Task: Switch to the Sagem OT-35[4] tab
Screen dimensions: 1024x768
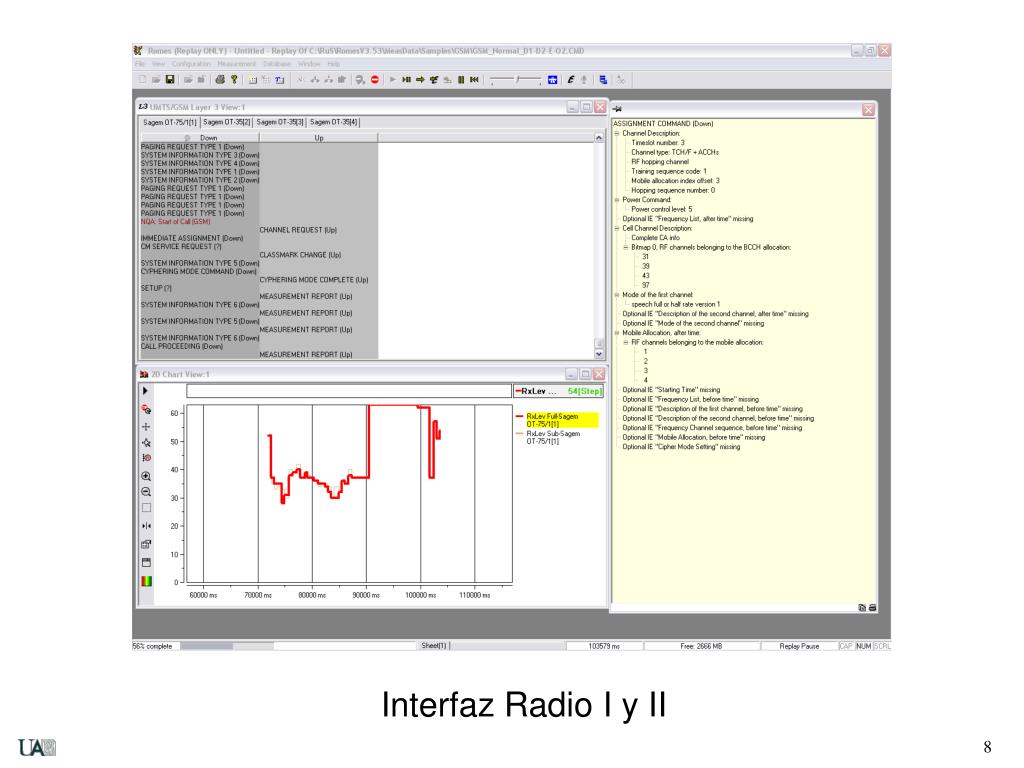Action: click(x=334, y=122)
